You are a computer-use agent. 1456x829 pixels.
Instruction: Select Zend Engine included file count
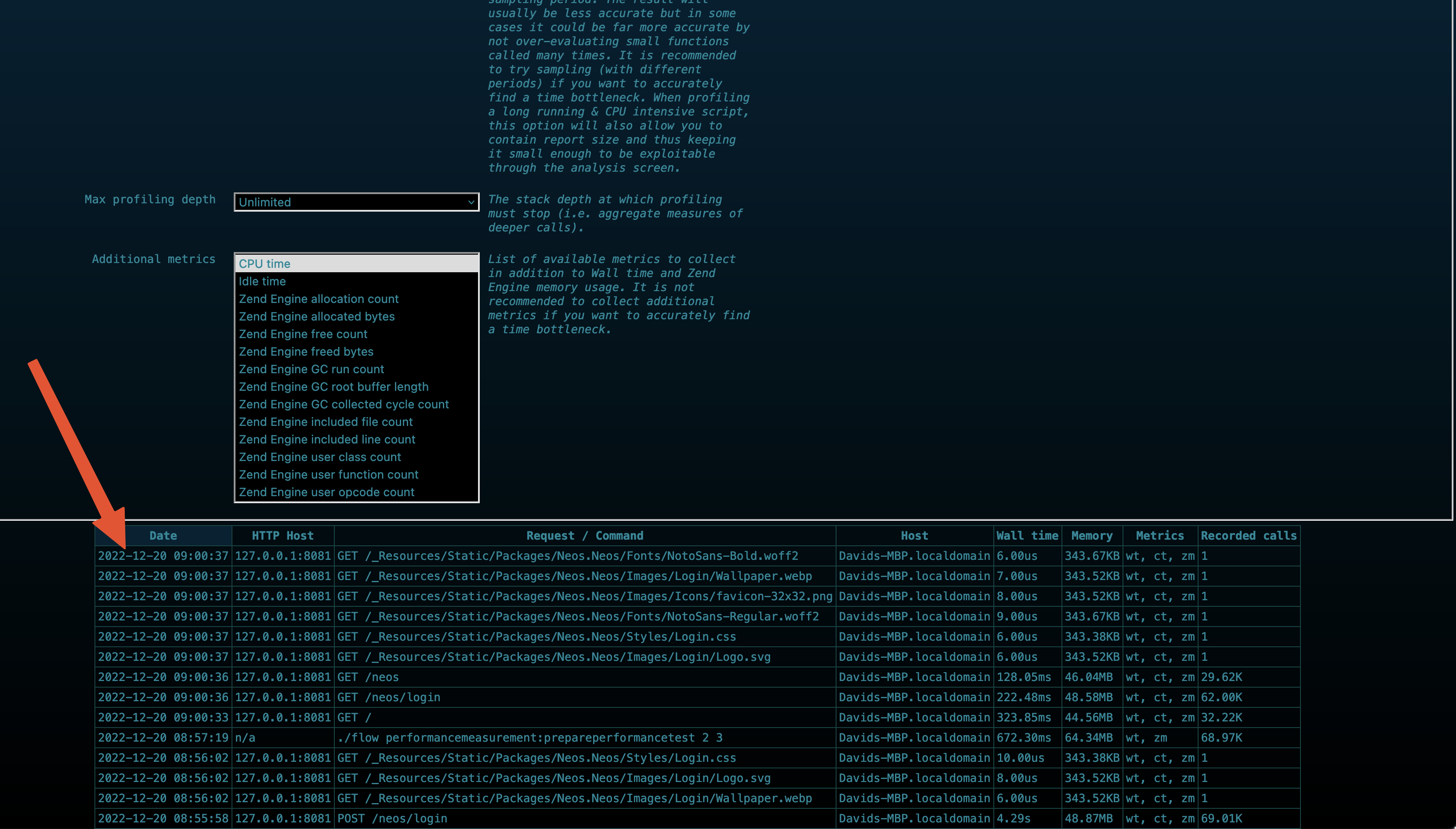point(326,421)
